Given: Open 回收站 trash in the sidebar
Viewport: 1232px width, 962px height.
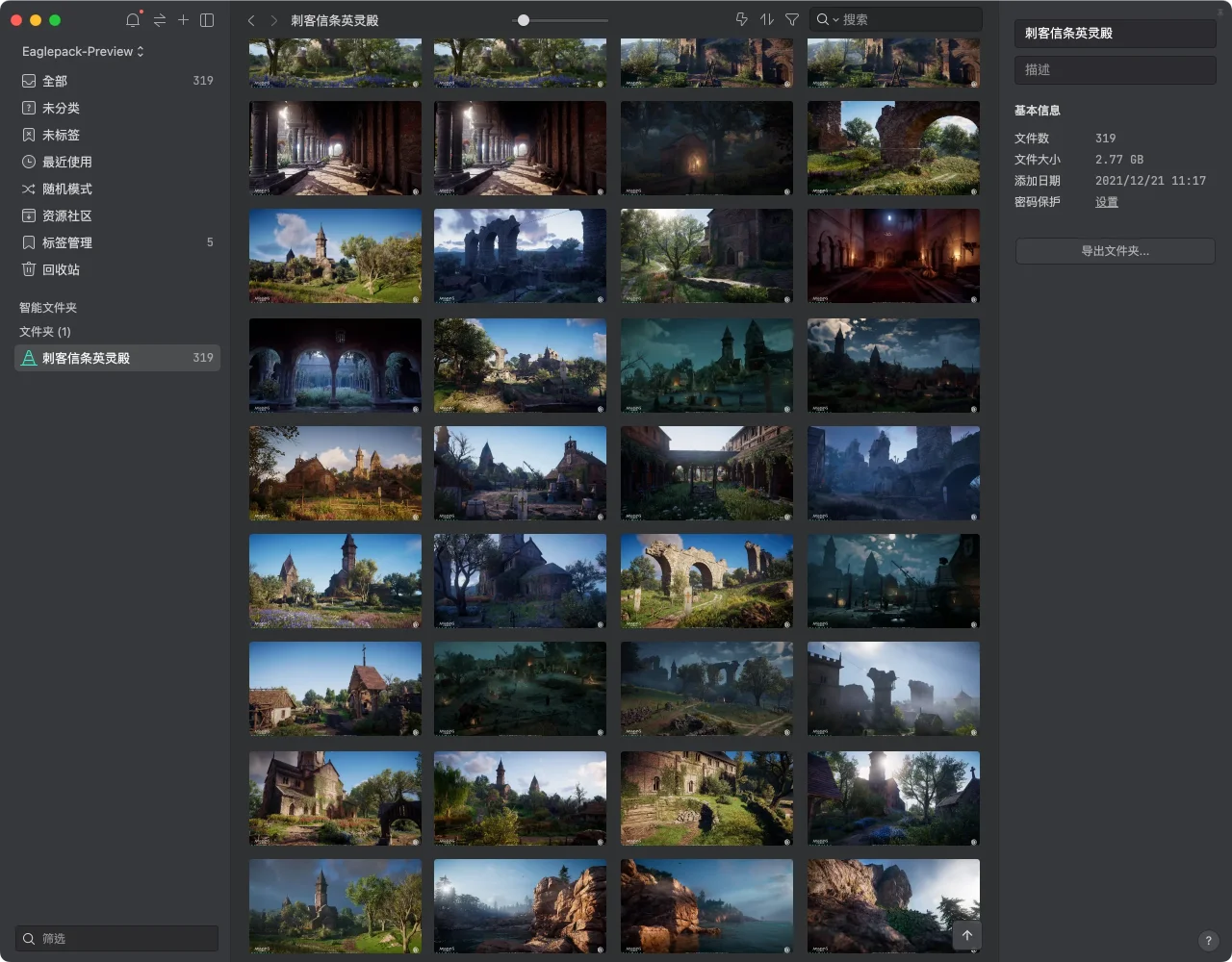Looking at the screenshot, I should [117, 269].
